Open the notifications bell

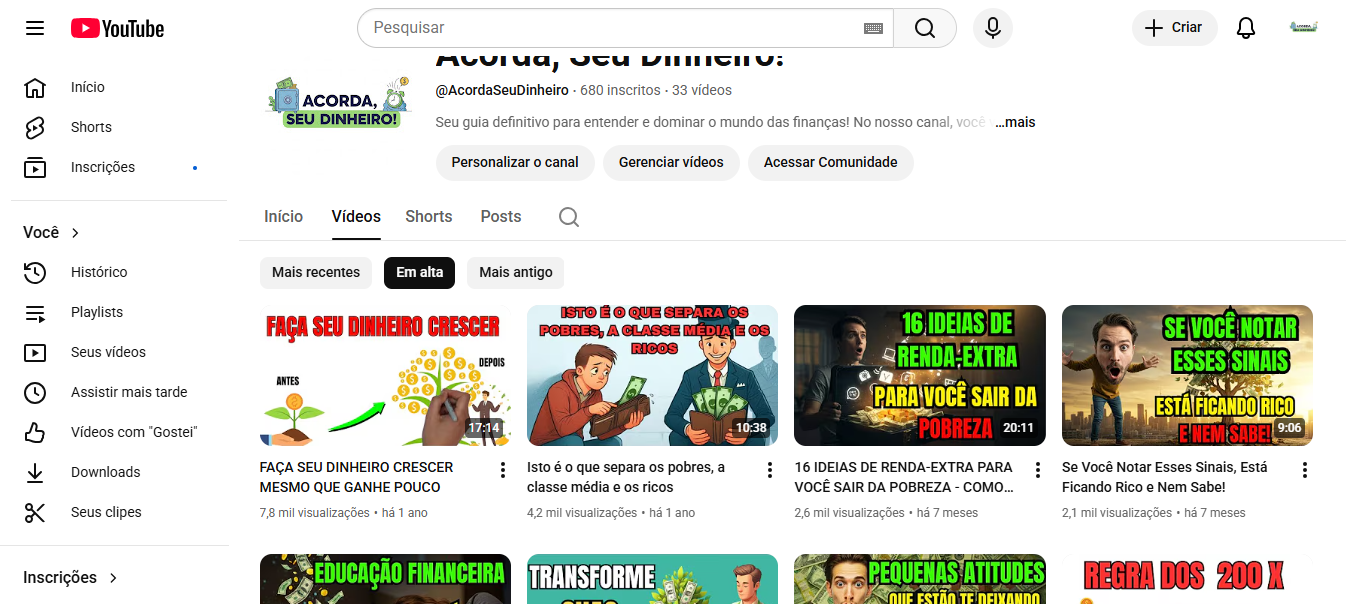coord(1246,28)
